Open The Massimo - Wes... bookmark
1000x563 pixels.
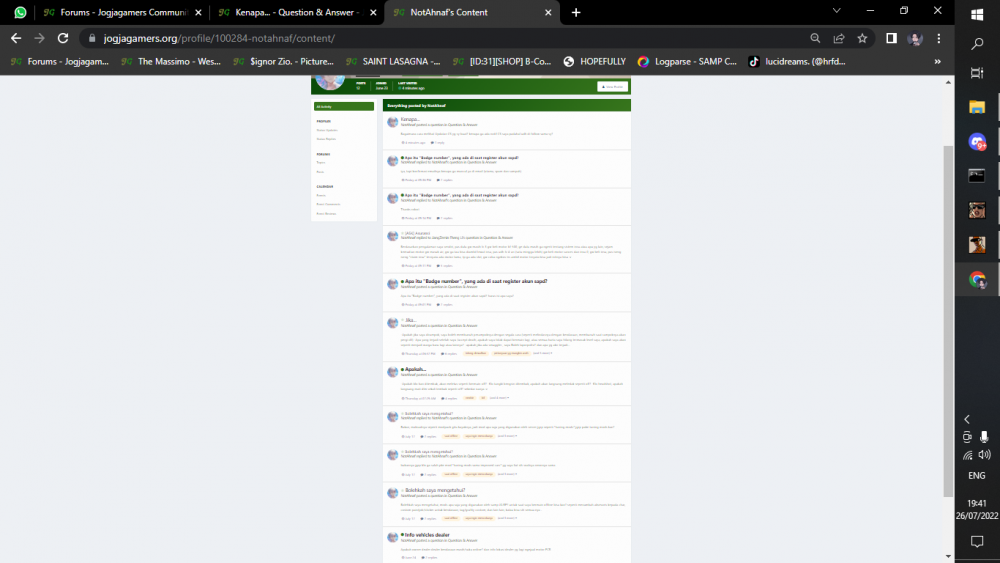pyautogui.click(x=171, y=62)
